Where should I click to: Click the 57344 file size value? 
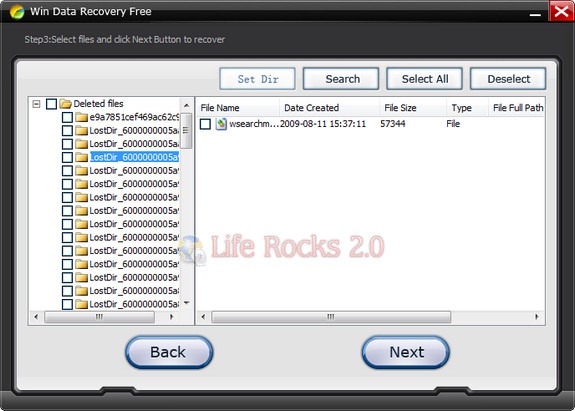[x=393, y=124]
